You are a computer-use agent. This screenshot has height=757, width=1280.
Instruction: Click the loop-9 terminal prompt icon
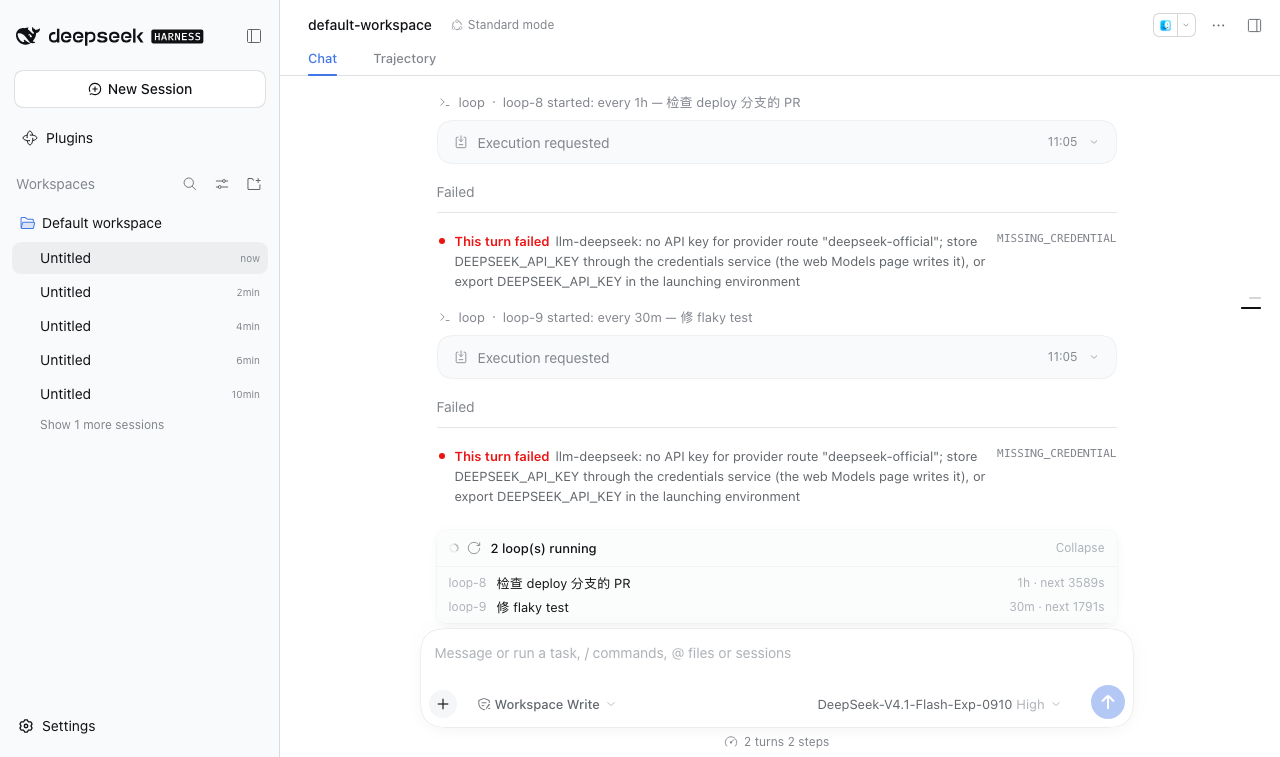coord(444,317)
